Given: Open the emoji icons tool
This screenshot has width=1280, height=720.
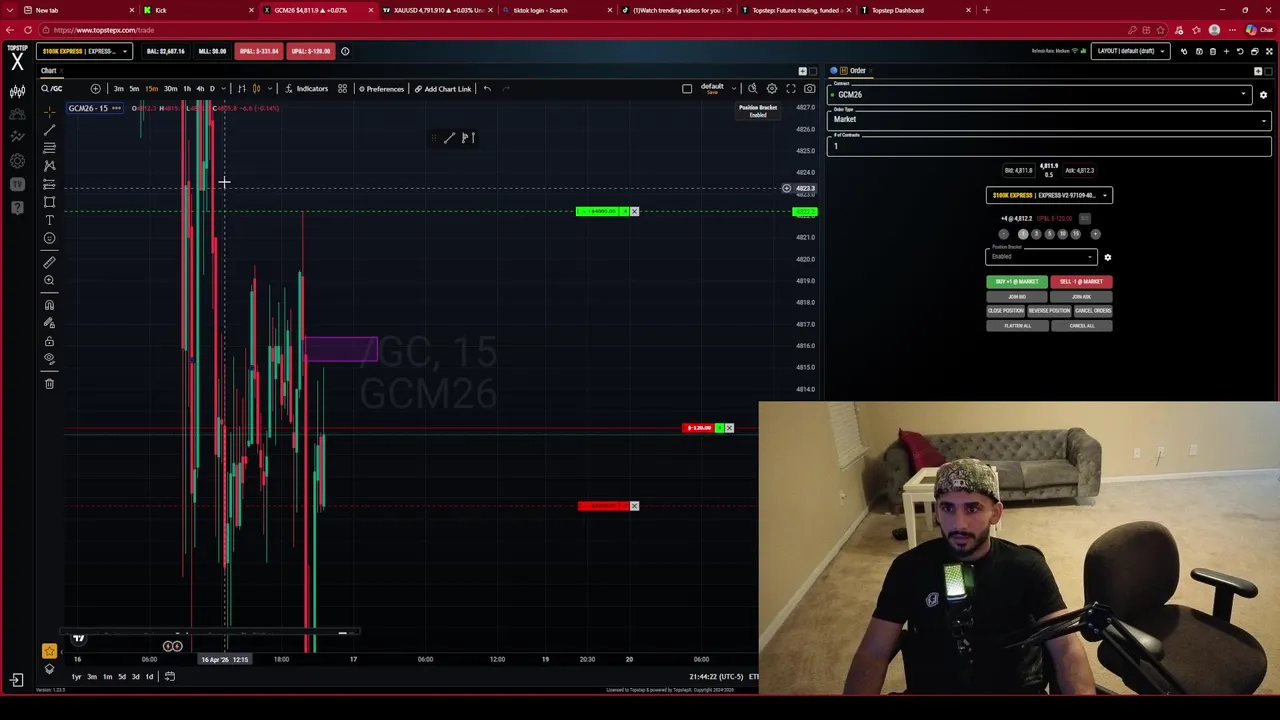Looking at the screenshot, I should click(x=49, y=238).
